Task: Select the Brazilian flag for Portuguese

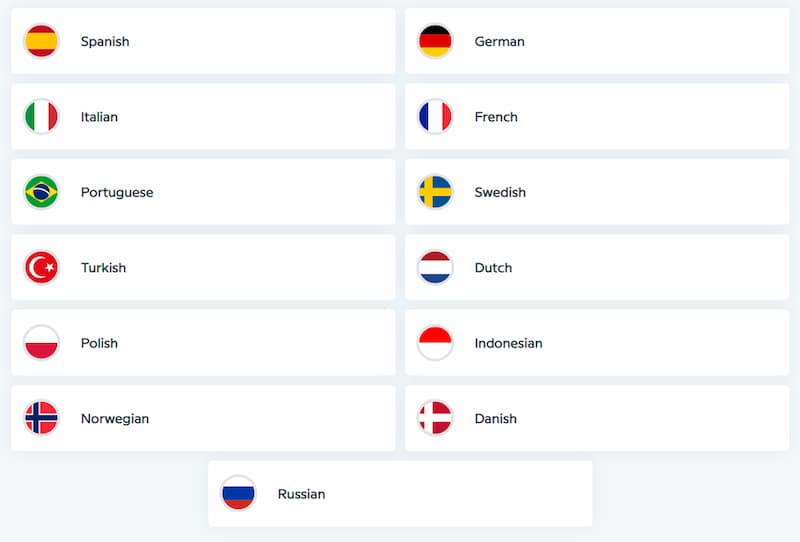Action: [41, 192]
